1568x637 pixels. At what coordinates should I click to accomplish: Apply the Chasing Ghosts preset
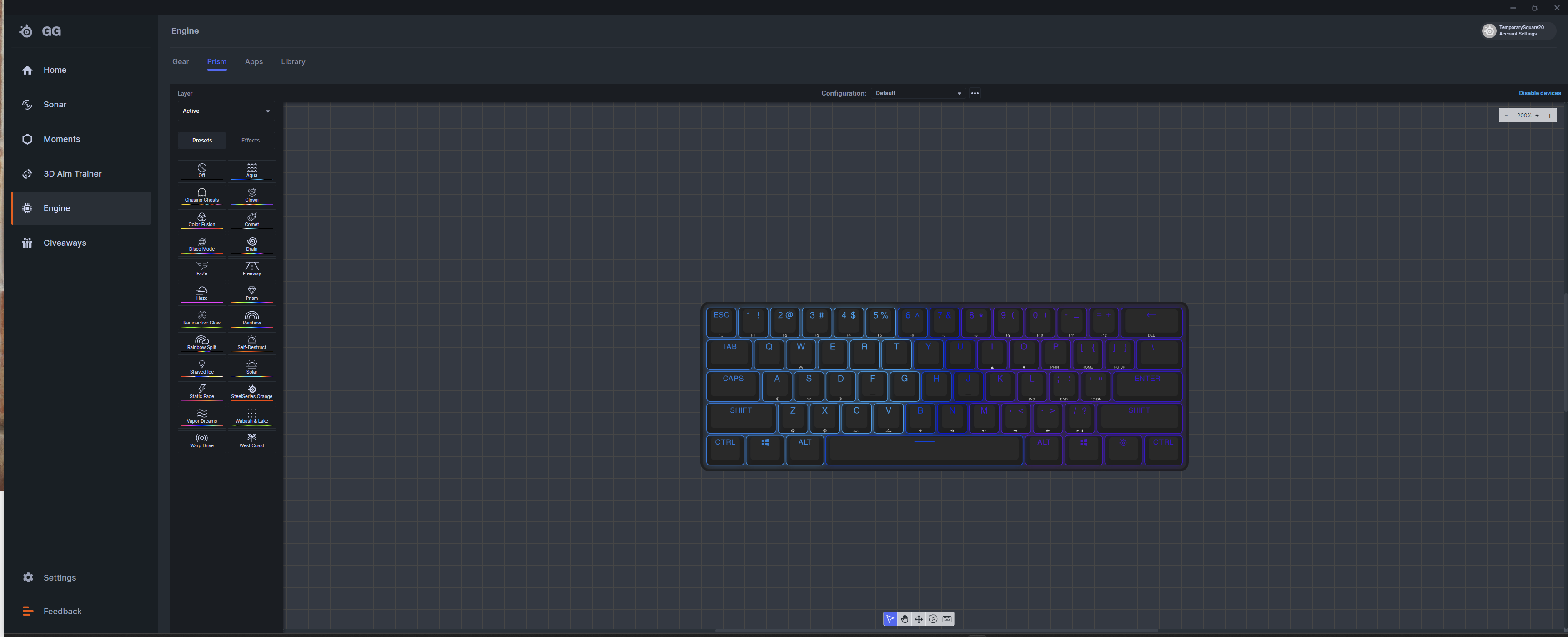tap(201, 195)
